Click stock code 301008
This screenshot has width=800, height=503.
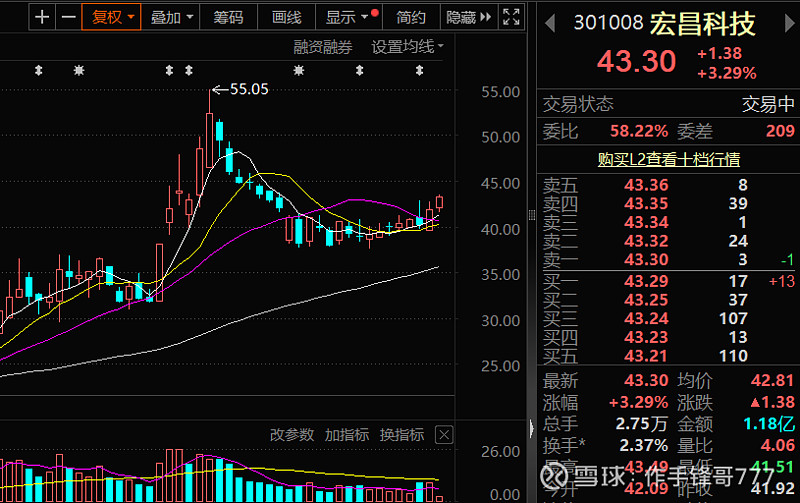click(x=608, y=23)
